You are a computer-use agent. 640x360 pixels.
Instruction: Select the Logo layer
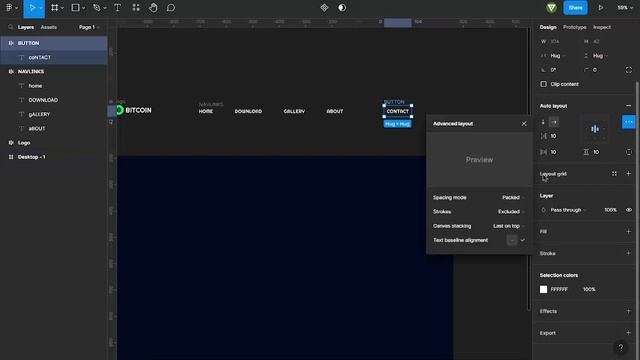click(x=53, y=143)
